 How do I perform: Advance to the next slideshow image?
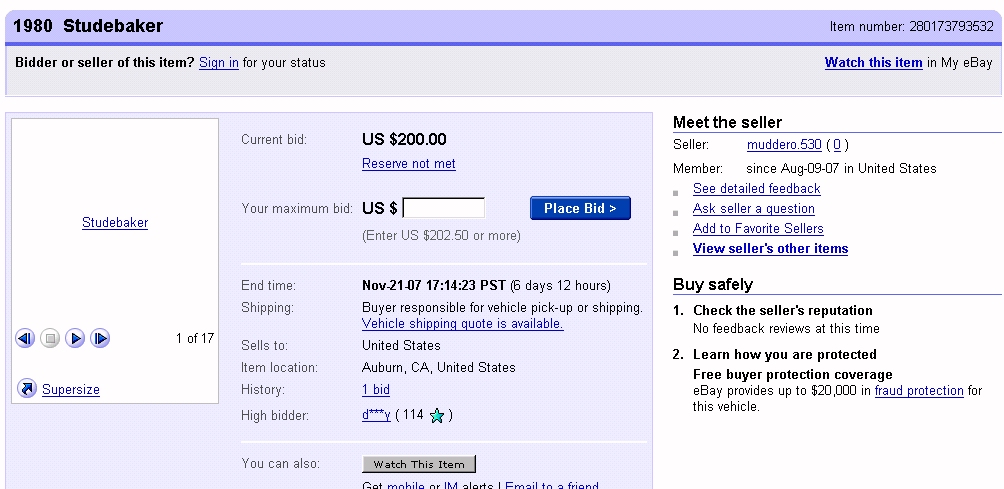[100, 338]
